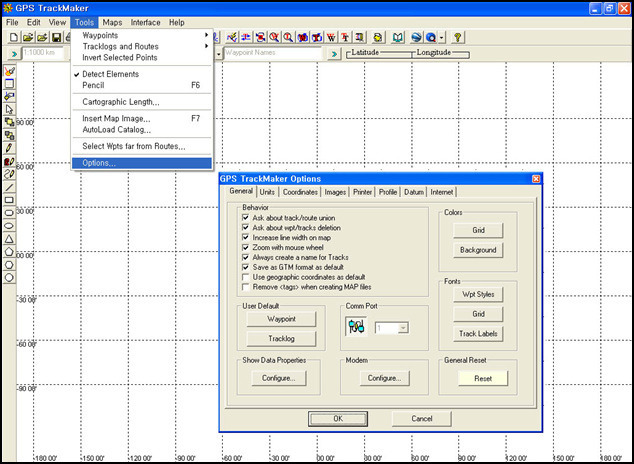Open the Waypoint Names dropdown arrow
This screenshot has width=634, height=464.
(219, 54)
